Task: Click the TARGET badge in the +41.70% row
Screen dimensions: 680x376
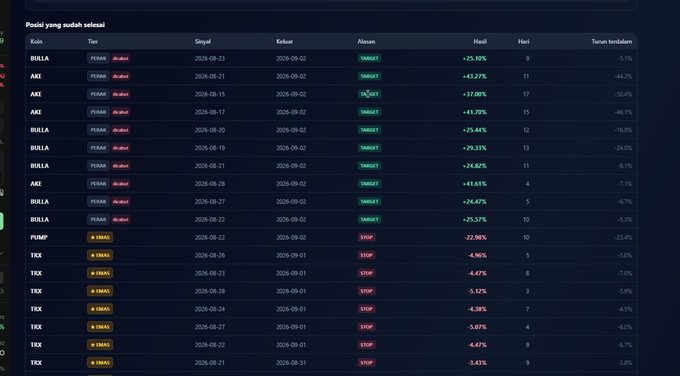Action: click(369, 112)
